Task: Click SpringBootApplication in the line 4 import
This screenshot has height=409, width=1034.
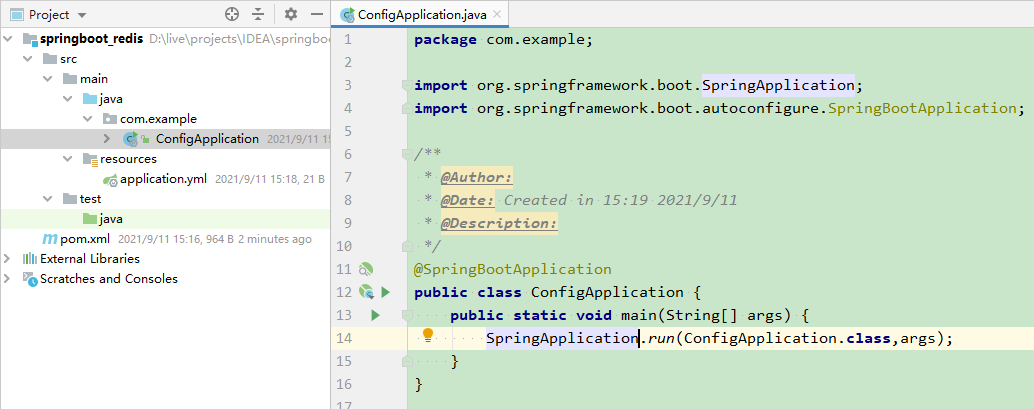Action: pyautogui.click(x=921, y=108)
